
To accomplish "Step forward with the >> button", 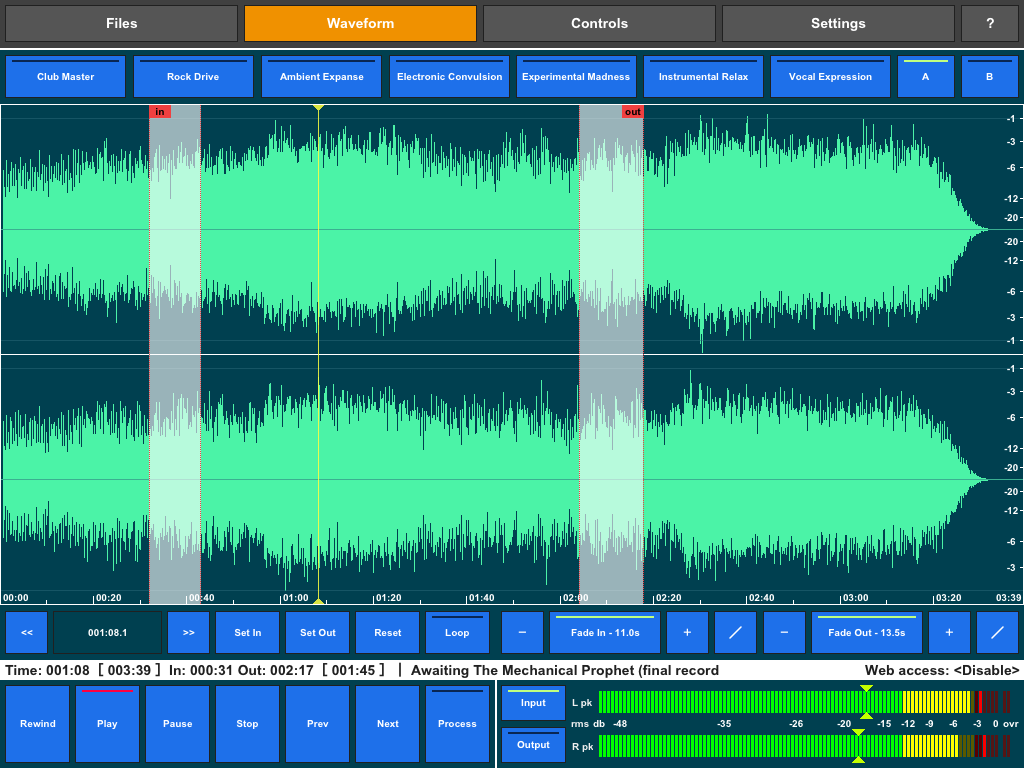I will (x=188, y=633).
